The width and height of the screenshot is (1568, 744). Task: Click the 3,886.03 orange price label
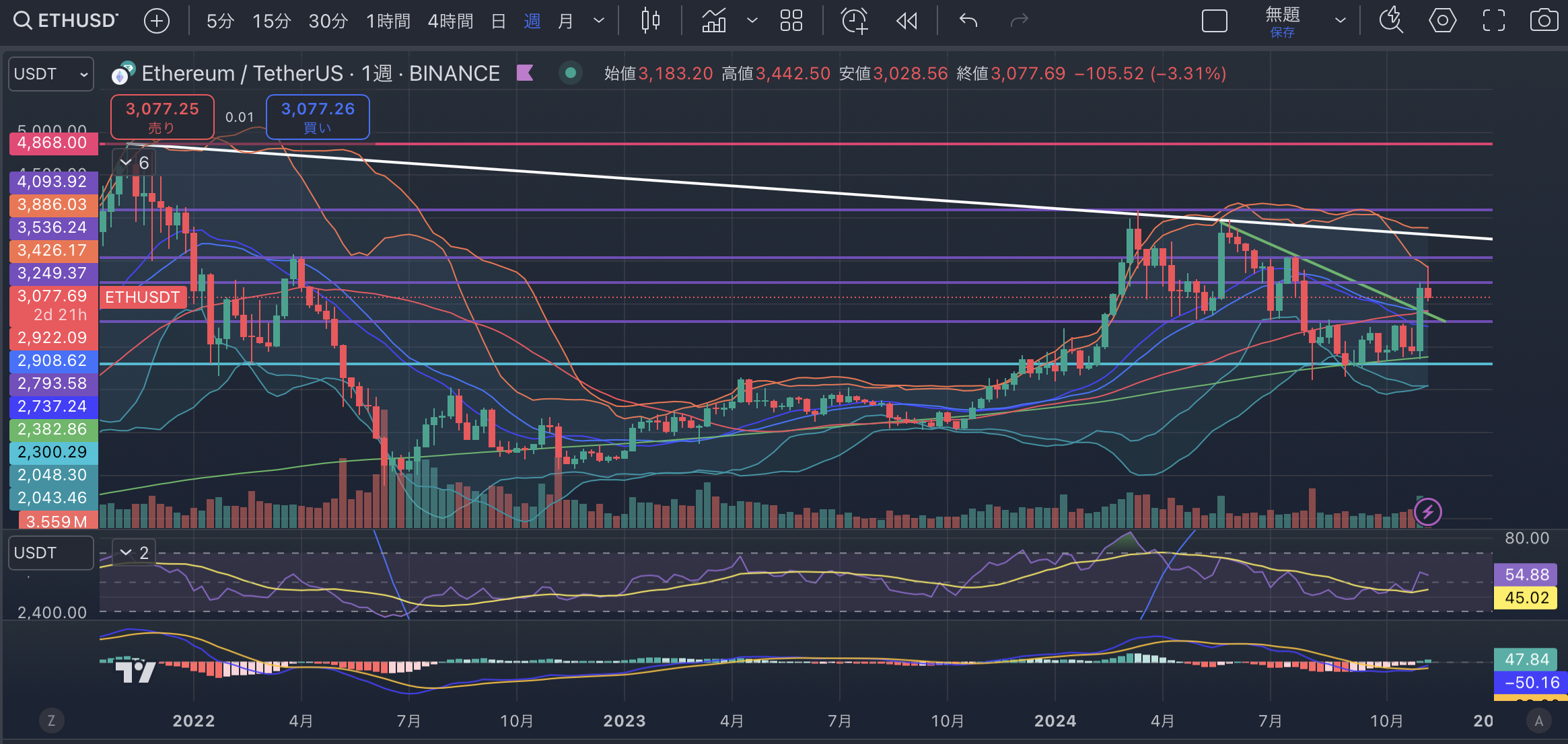coord(53,204)
